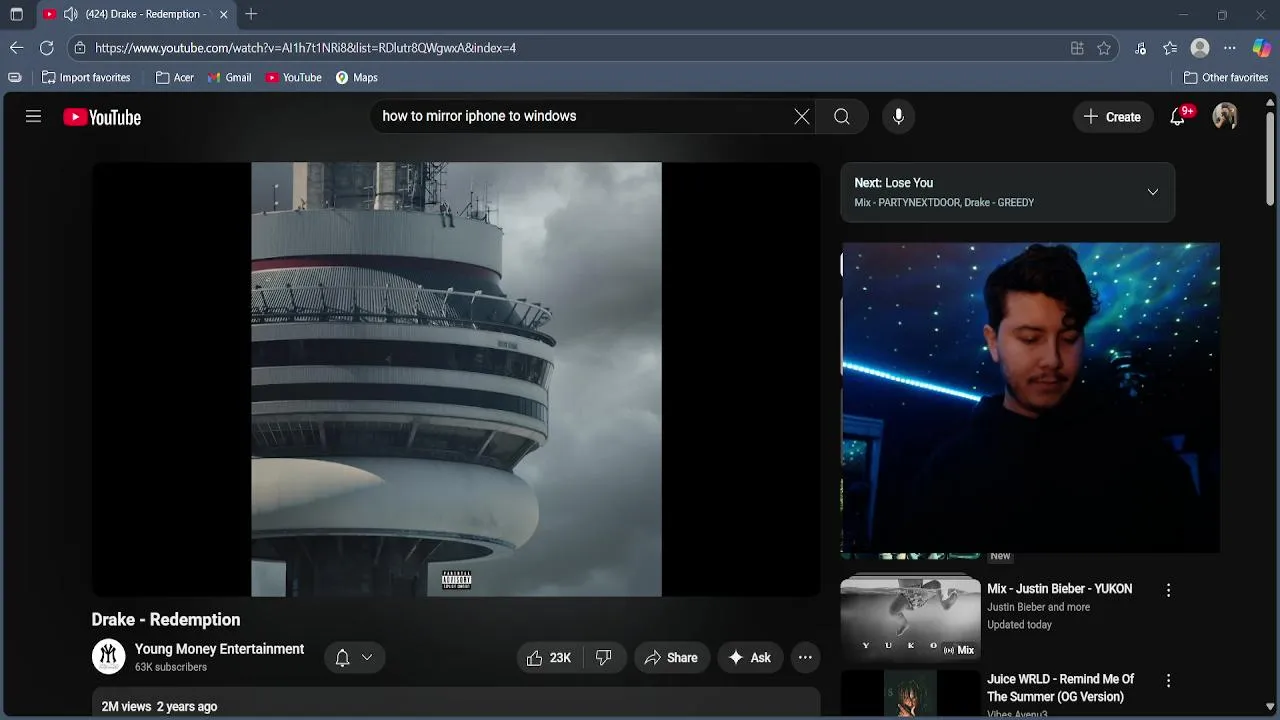
Task: Close the Drake - Redemption tab
Action: click(223, 14)
